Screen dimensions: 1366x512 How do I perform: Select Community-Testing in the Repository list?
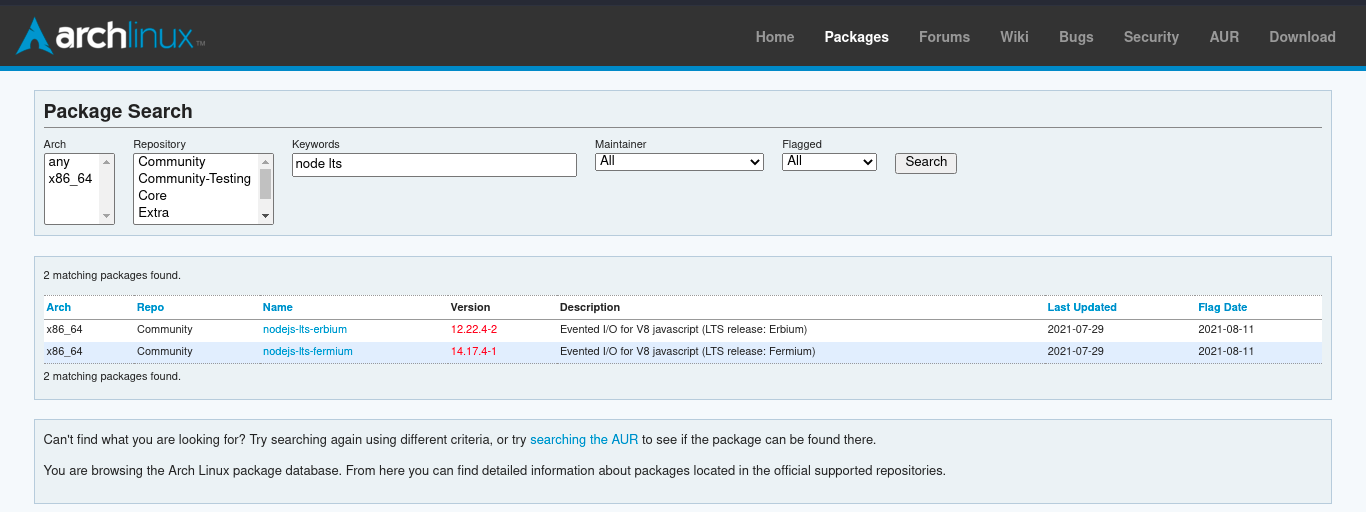point(196,179)
